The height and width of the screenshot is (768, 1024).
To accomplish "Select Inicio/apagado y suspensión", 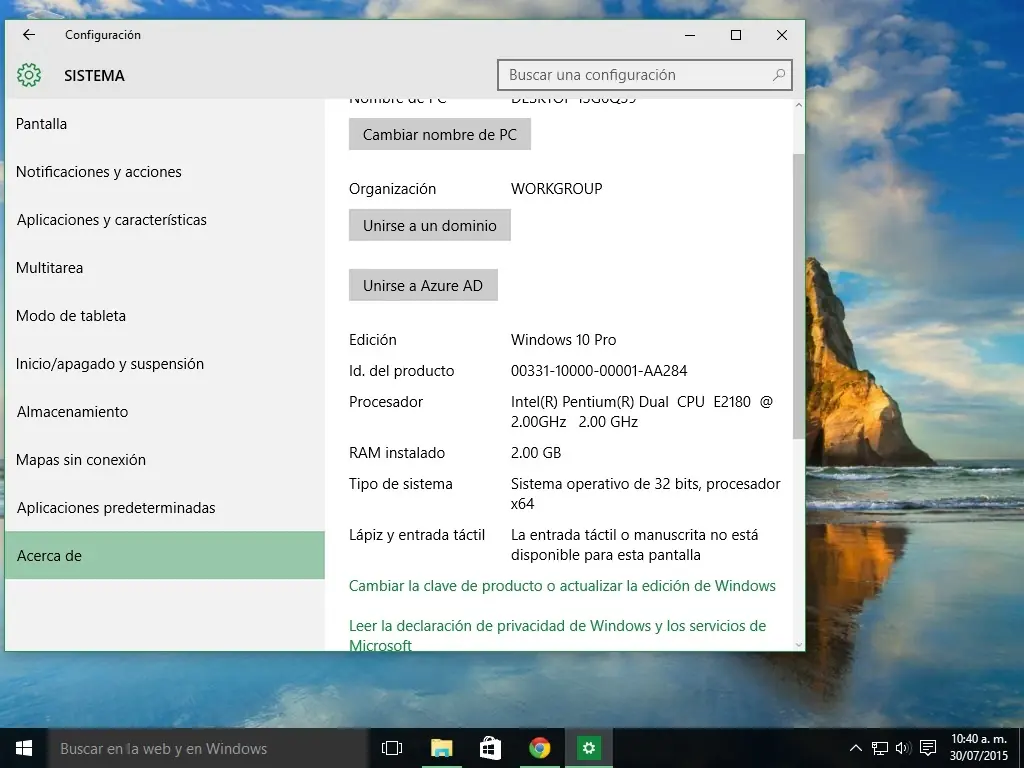I will [x=165, y=364].
